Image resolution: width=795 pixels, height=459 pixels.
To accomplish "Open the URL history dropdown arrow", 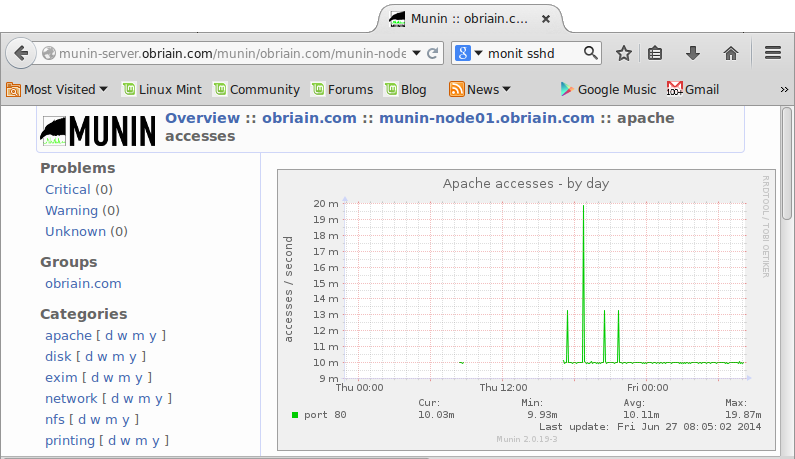I will tap(416, 53).
